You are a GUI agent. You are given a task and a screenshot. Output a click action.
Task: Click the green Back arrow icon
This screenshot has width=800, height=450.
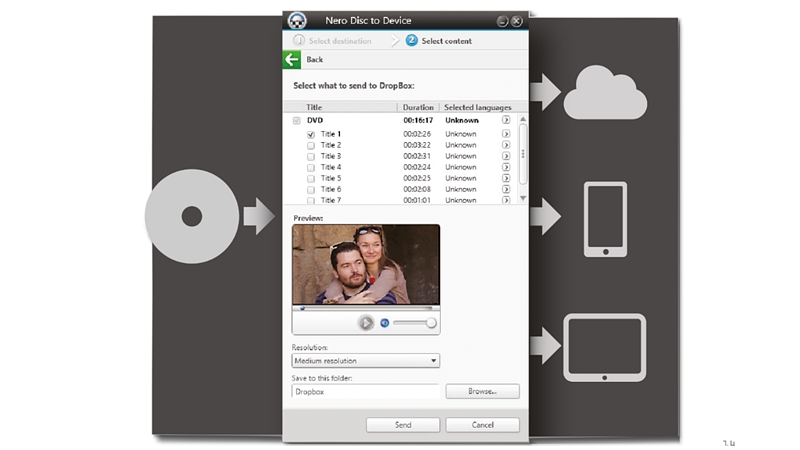coord(292,60)
